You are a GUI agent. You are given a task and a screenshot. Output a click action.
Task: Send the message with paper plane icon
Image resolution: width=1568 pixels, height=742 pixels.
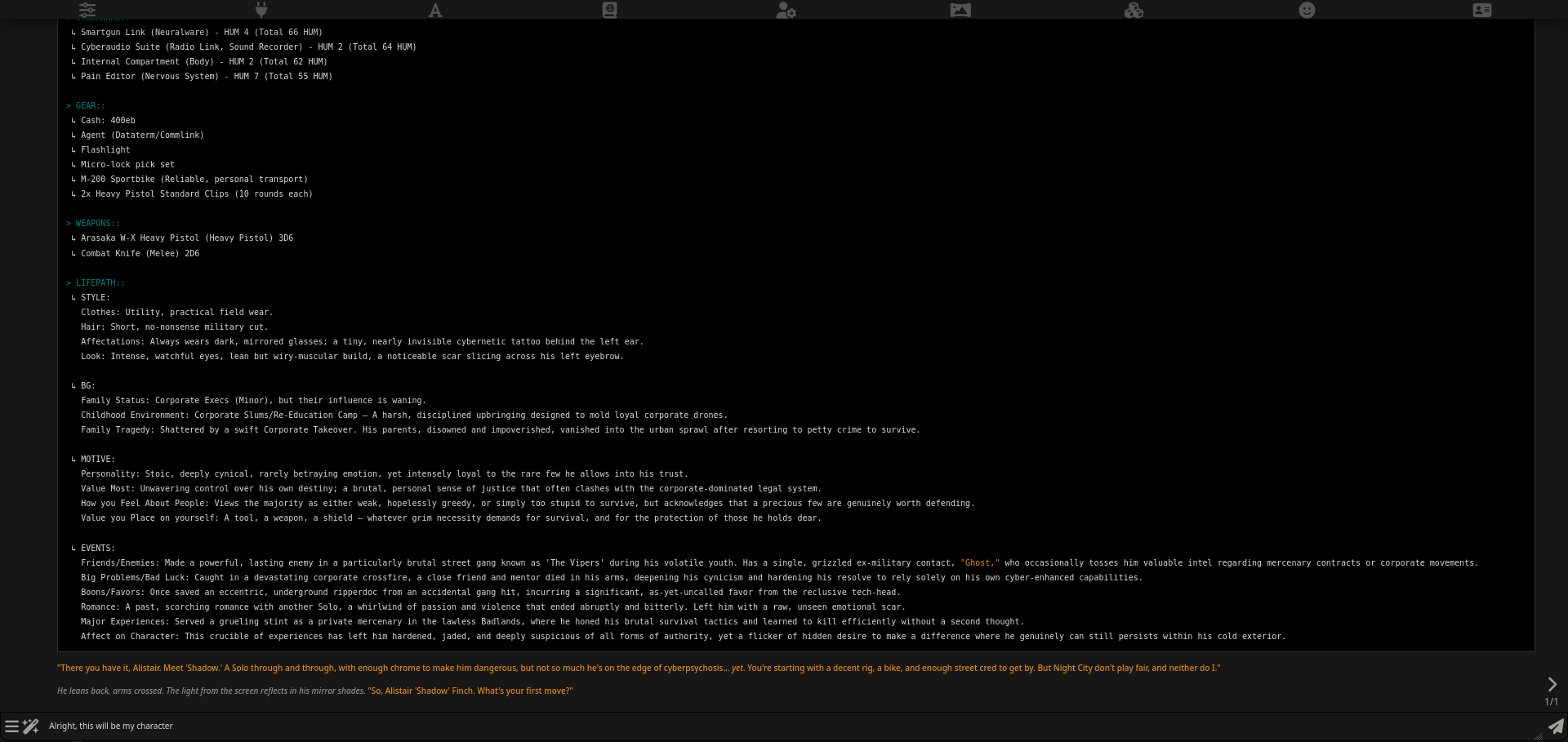[x=1556, y=726]
